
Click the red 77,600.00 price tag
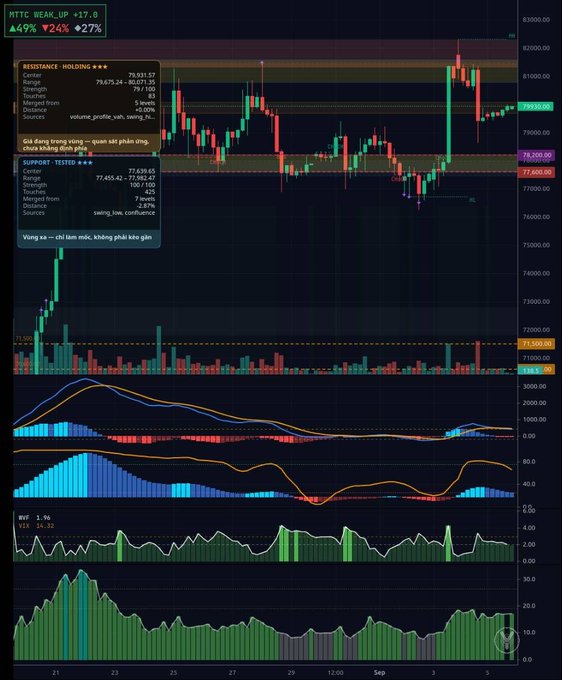536,172
